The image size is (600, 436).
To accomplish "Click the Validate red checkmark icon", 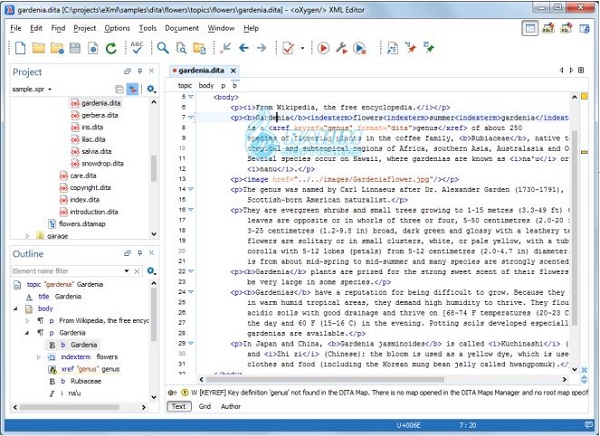I will click(x=289, y=48).
